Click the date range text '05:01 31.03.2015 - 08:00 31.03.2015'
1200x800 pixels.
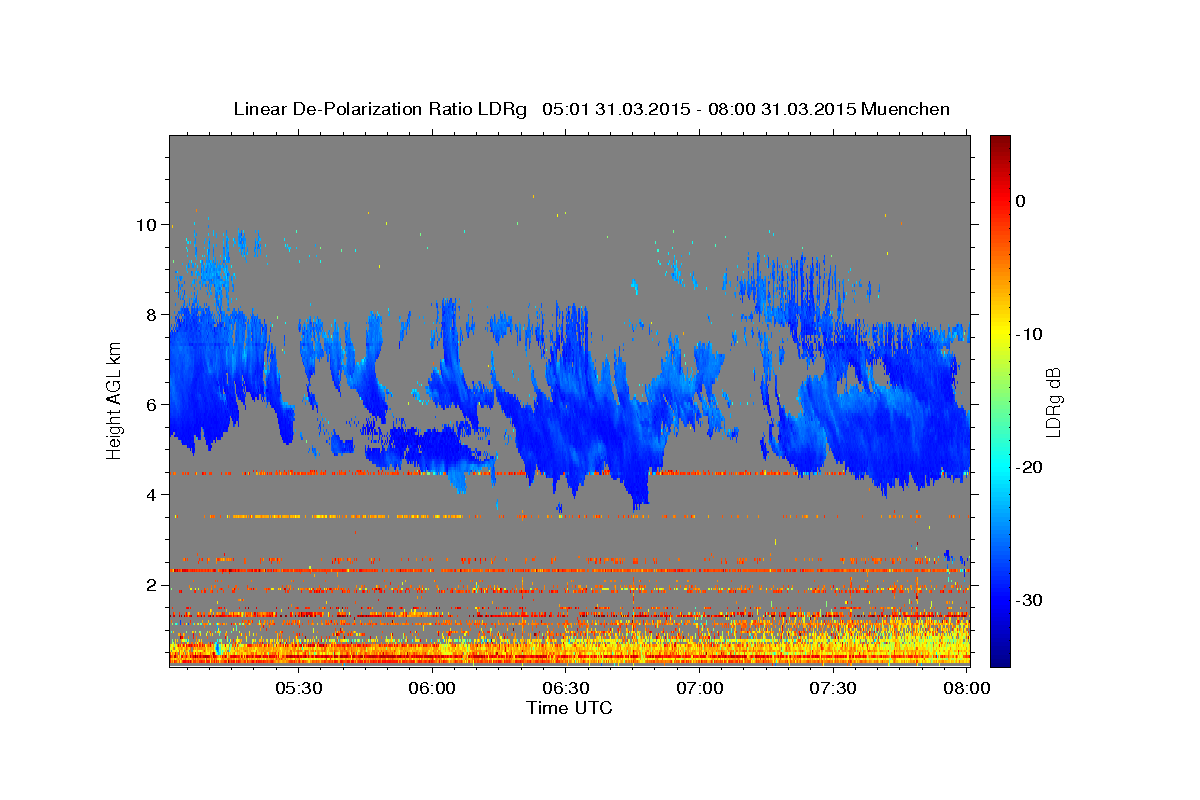[699, 109]
